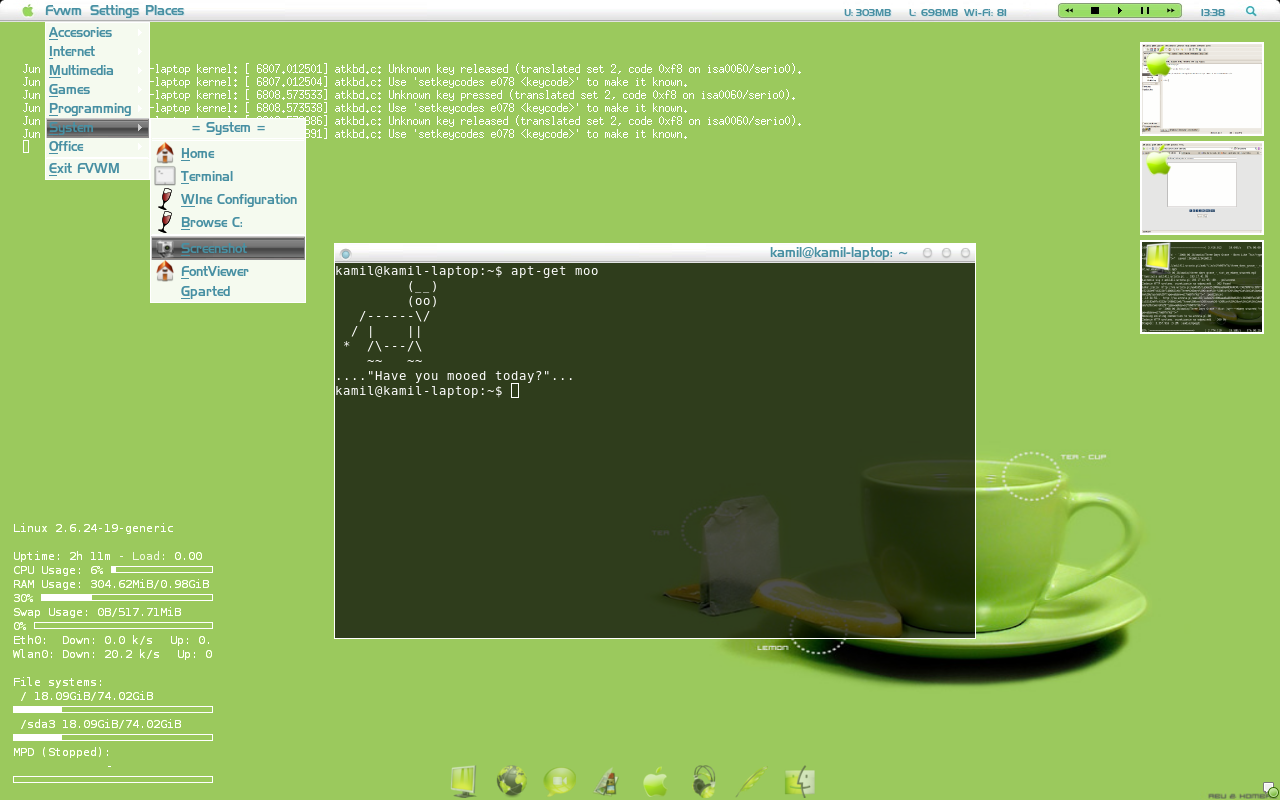Stop music playback with the stop button

tap(1095, 11)
